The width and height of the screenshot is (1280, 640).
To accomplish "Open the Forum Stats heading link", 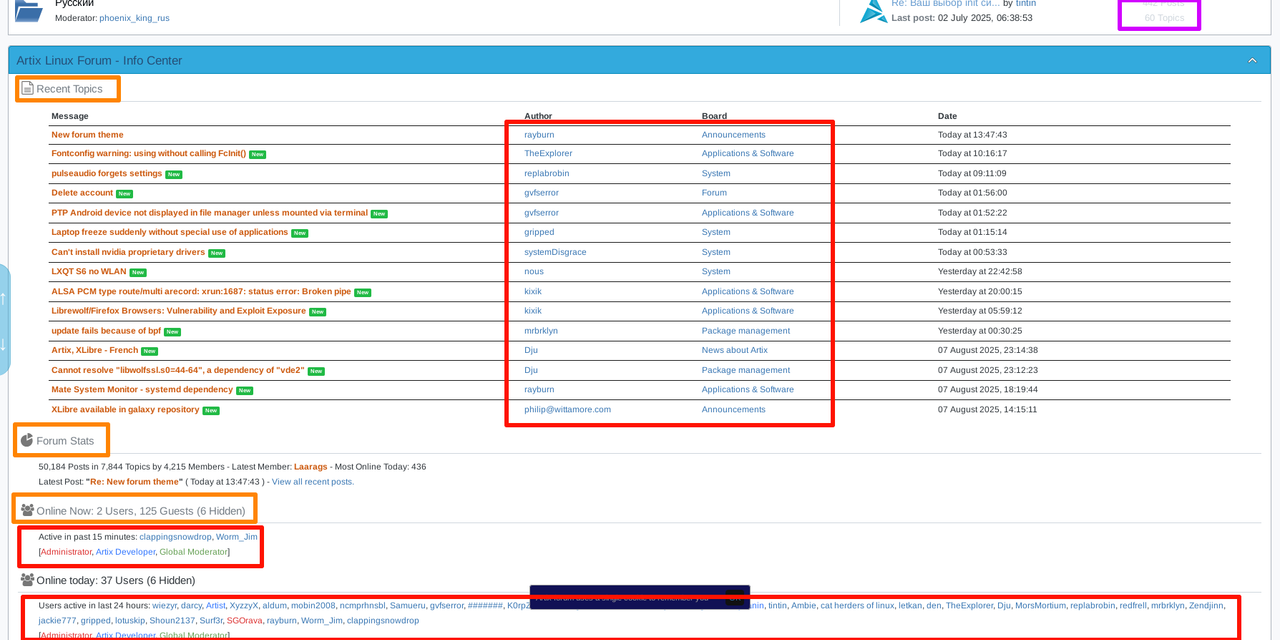I will pyautogui.click(x=65, y=440).
